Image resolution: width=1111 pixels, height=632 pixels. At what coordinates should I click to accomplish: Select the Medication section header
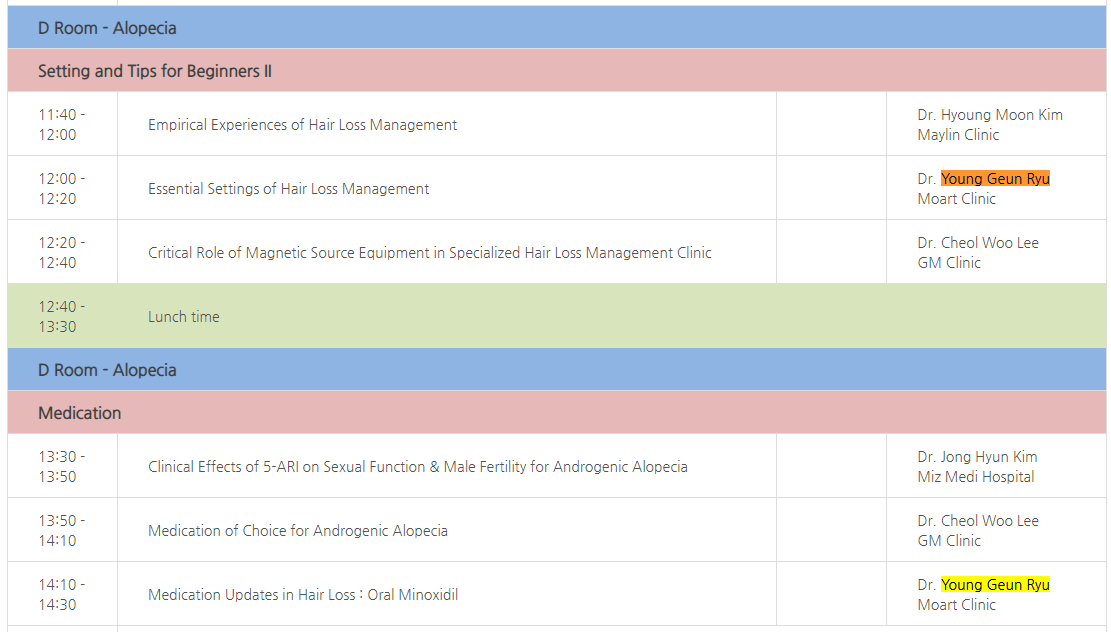[80, 413]
